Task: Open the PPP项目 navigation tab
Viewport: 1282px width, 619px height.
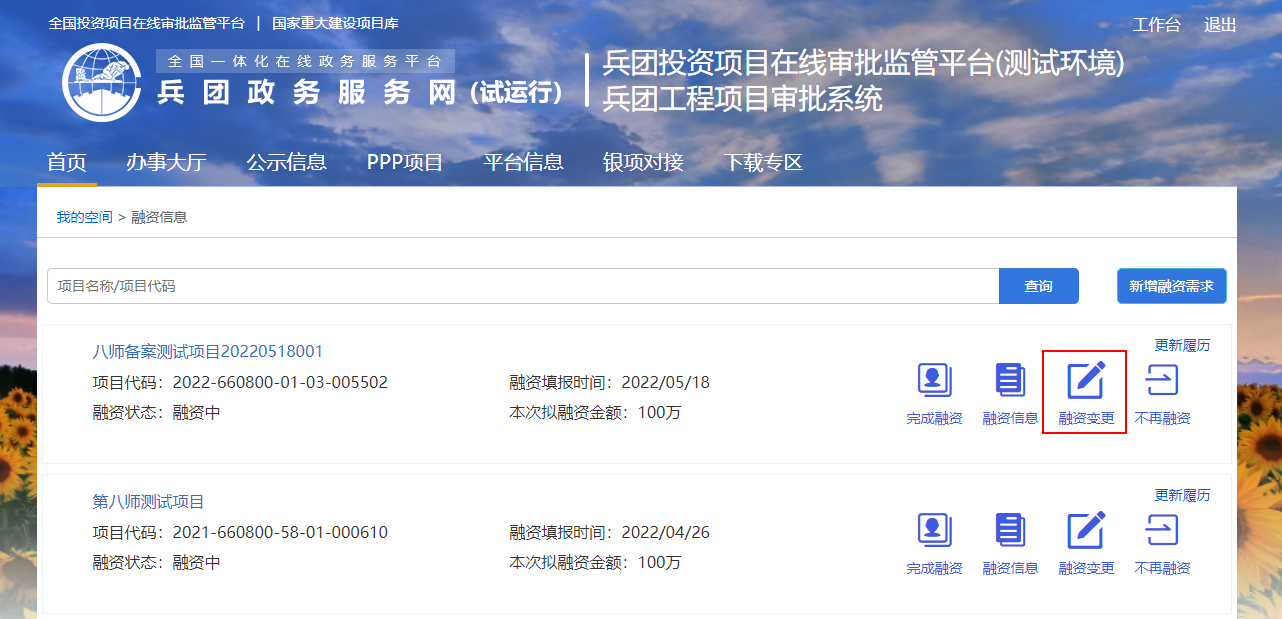Action: point(405,162)
